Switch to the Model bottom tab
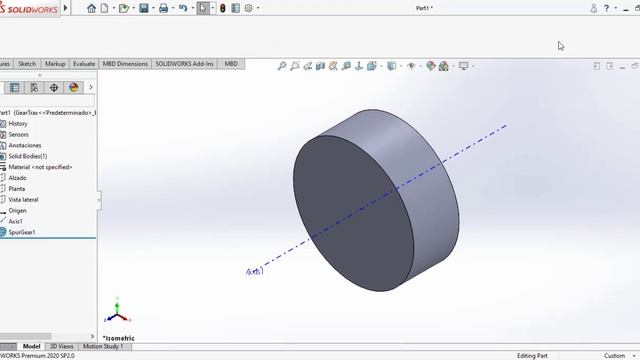The image size is (640, 360). pyautogui.click(x=31, y=346)
